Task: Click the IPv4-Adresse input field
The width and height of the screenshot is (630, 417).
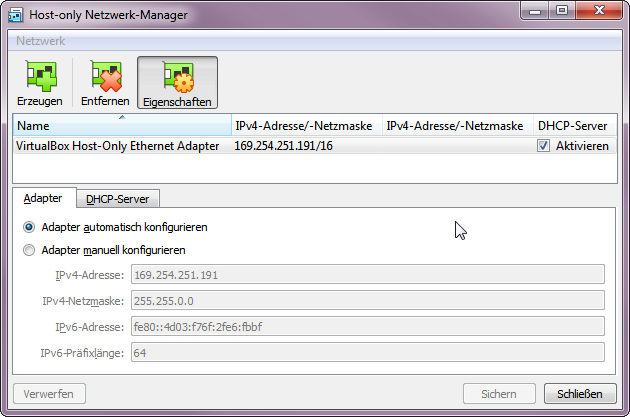Action: 368,275
